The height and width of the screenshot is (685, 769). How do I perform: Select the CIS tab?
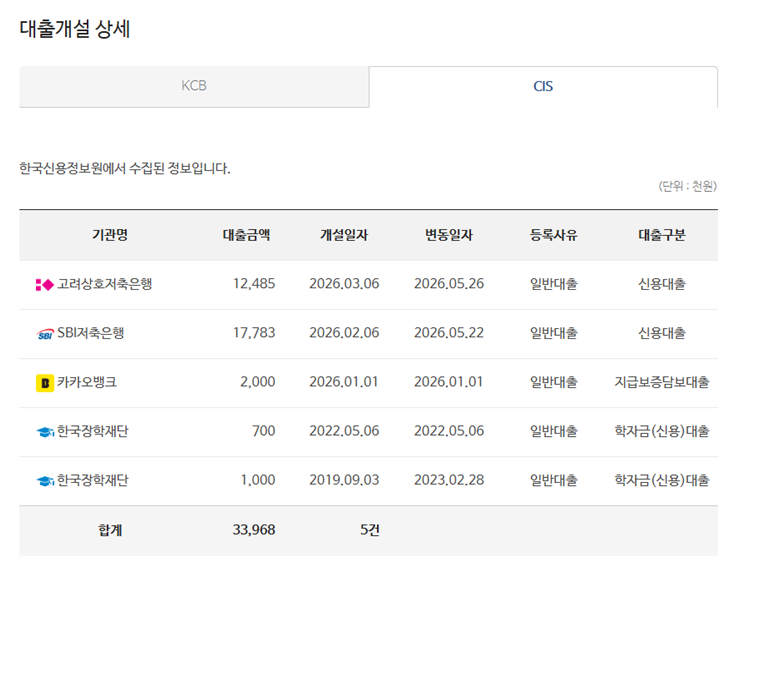pyautogui.click(x=543, y=86)
